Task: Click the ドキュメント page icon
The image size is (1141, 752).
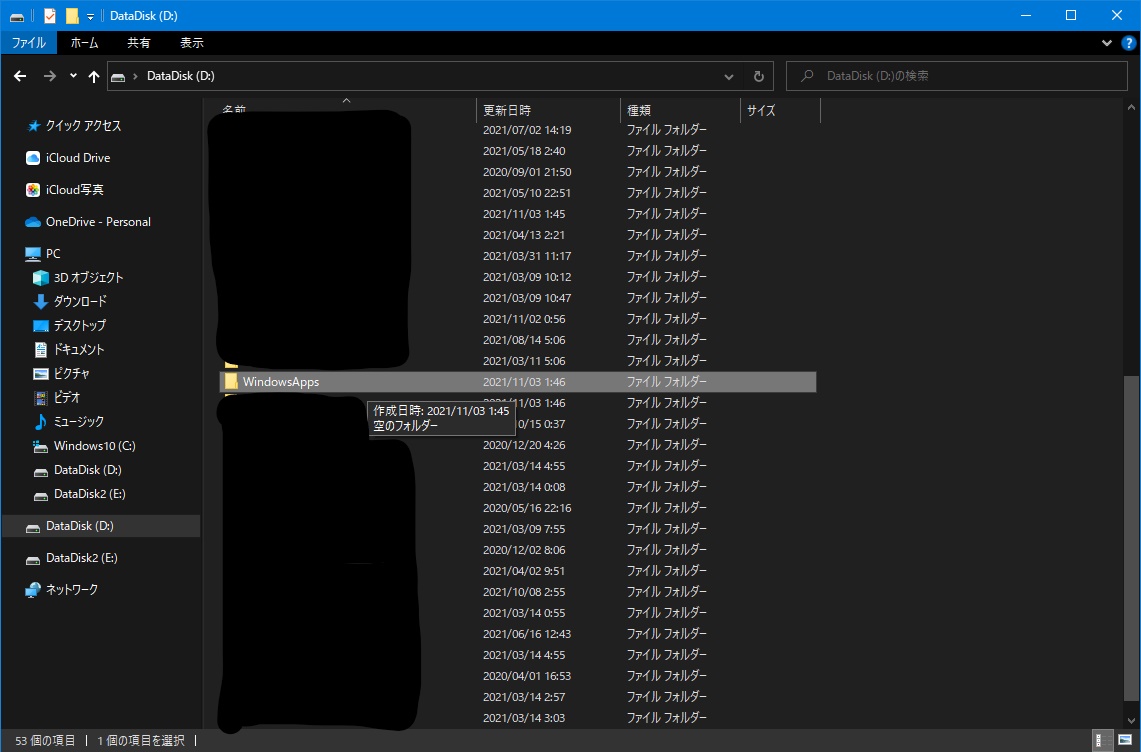Action: 41,350
